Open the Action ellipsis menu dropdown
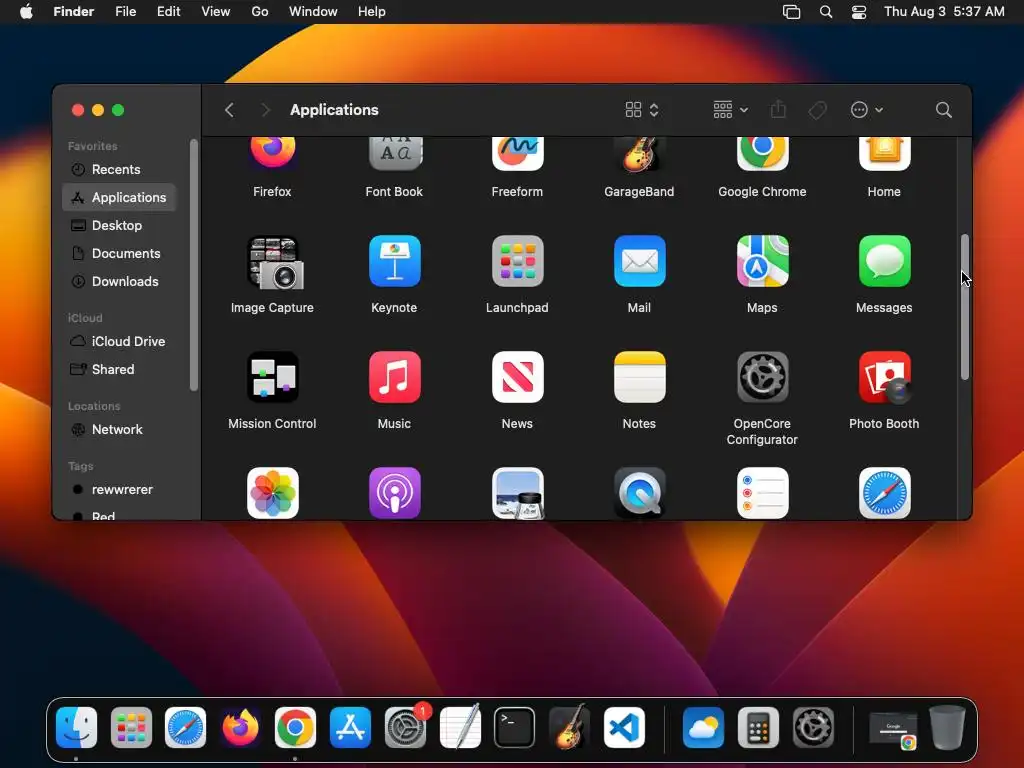This screenshot has width=1024, height=768. pos(867,110)
